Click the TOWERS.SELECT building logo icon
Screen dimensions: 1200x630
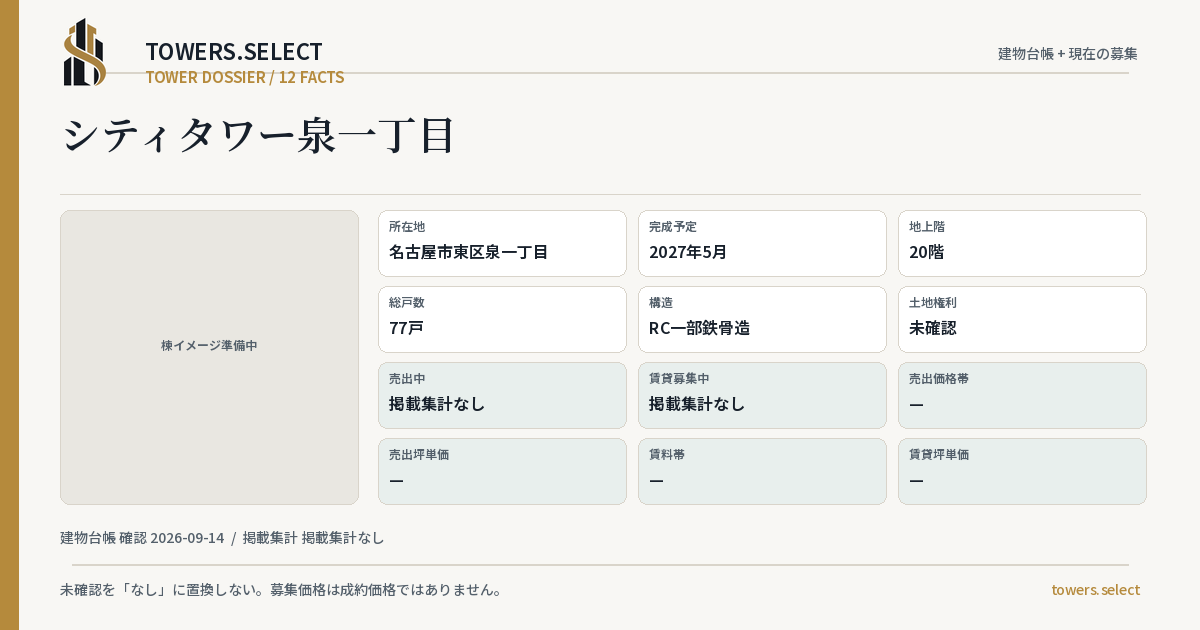pyautogui.click(x=85, y=52)
